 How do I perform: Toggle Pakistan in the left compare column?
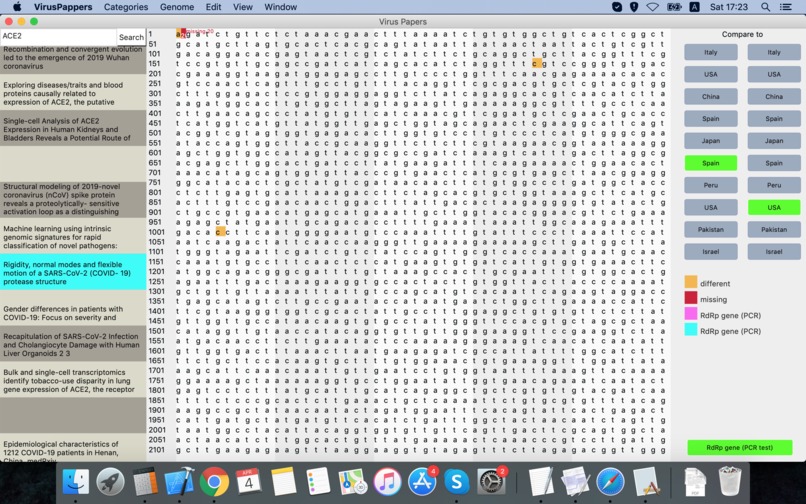(710, 229)
